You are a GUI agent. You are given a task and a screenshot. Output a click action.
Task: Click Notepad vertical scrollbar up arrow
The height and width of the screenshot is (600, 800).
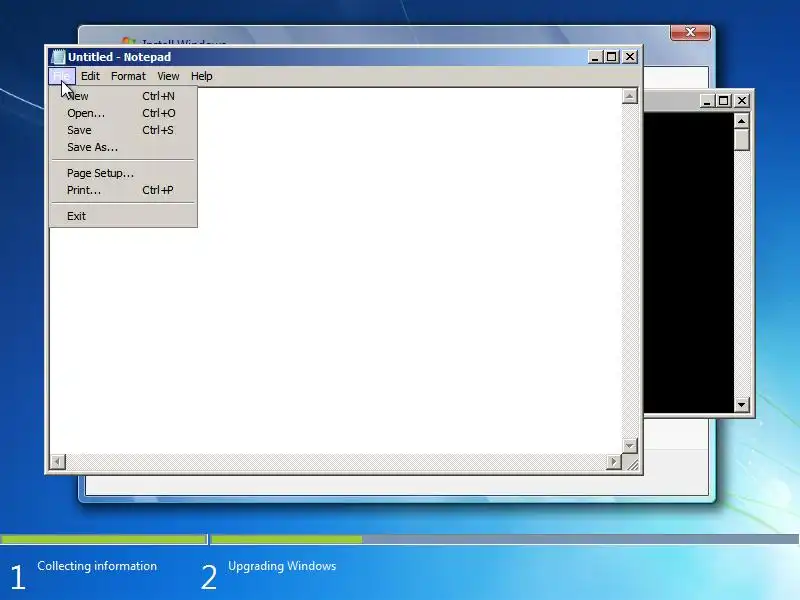pos(630,96)
